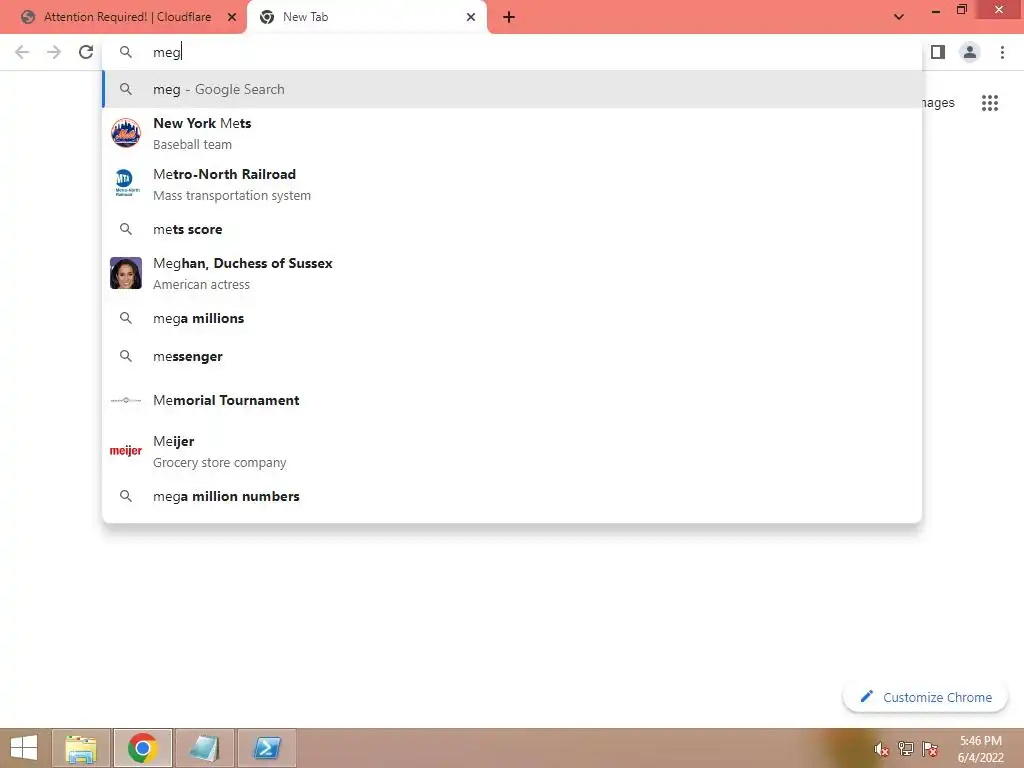1024x768 pixels.
Task: Open File Explorer from taskbar
Action: (81, 748)
